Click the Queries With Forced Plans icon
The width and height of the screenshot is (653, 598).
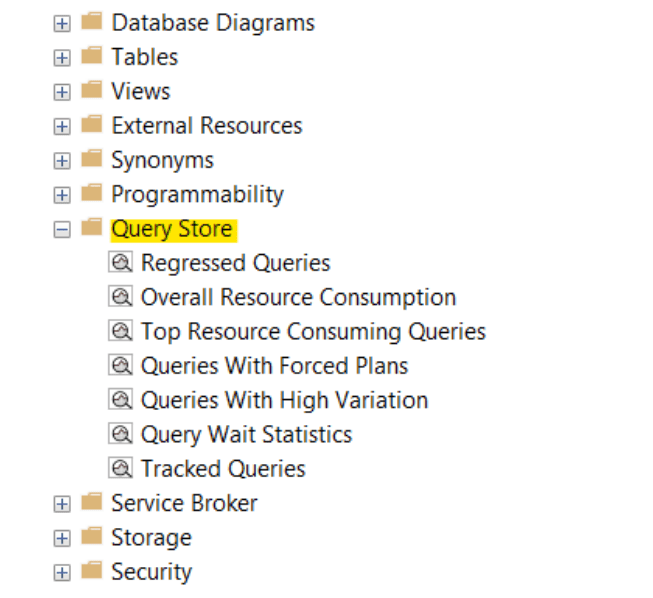pyautogui.click(x=120, y=365)
